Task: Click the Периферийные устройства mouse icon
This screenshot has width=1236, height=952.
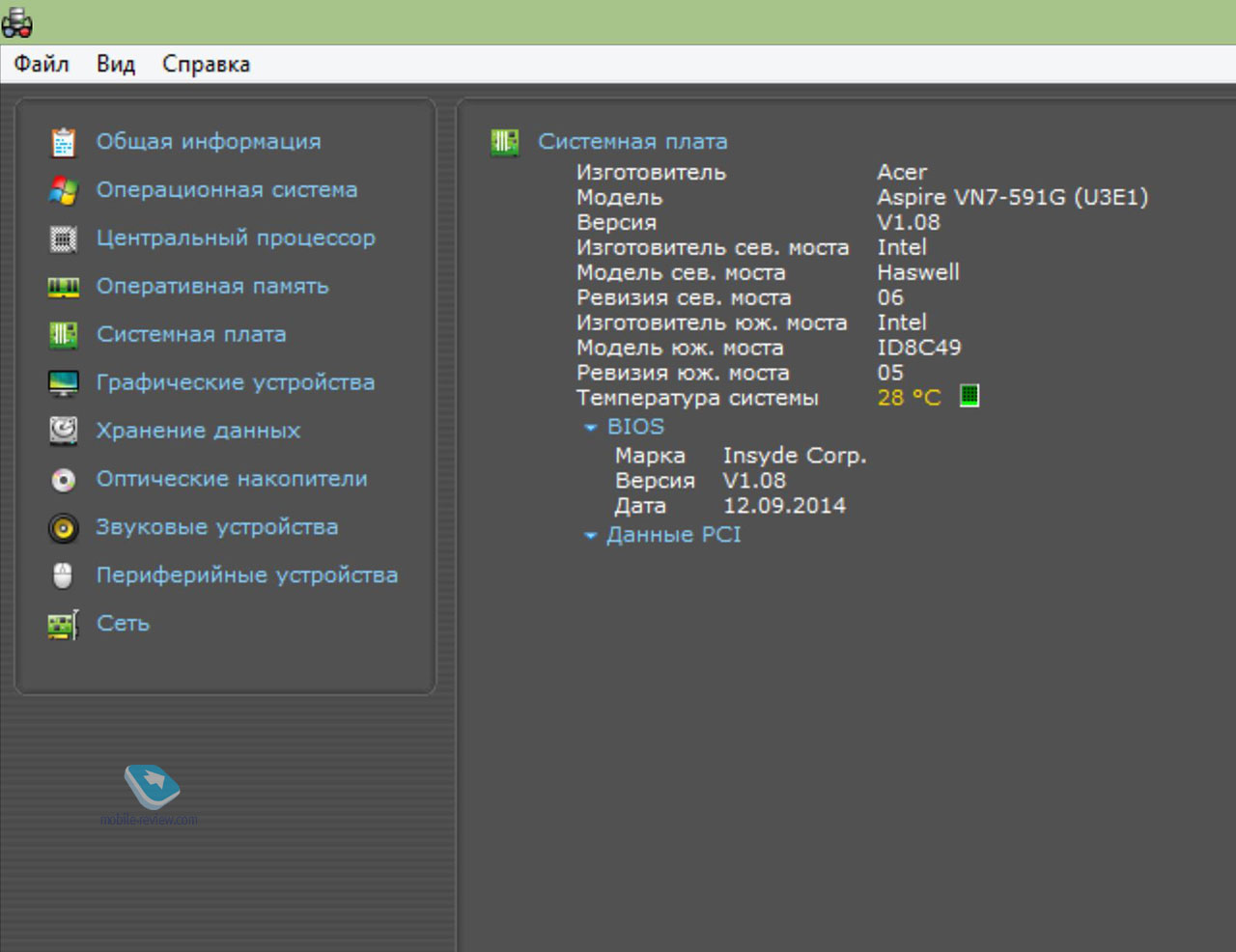Action: point(64,575)
